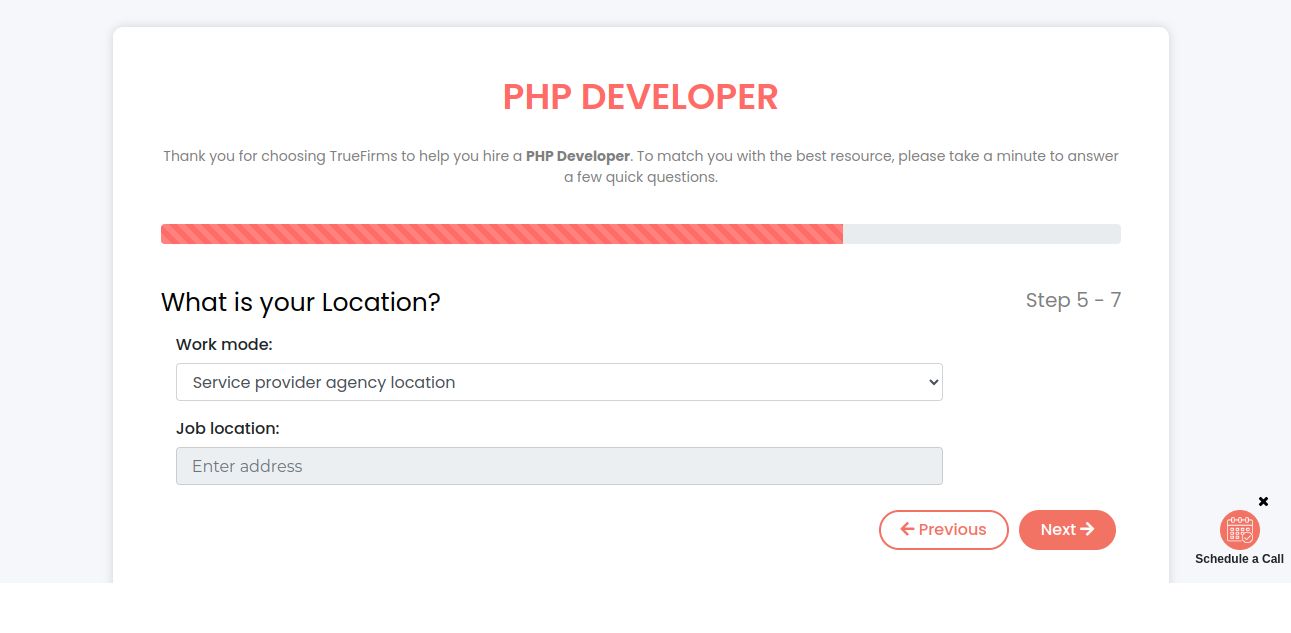Click the bold 'PHP Developer' text in description
The image size is (1291, 633).
[578, 156]
